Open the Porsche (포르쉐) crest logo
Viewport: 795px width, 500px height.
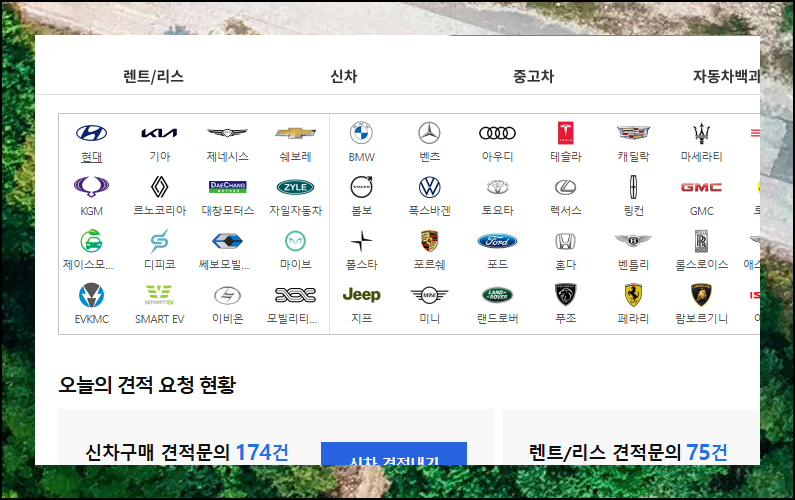(x=429, y=241)
